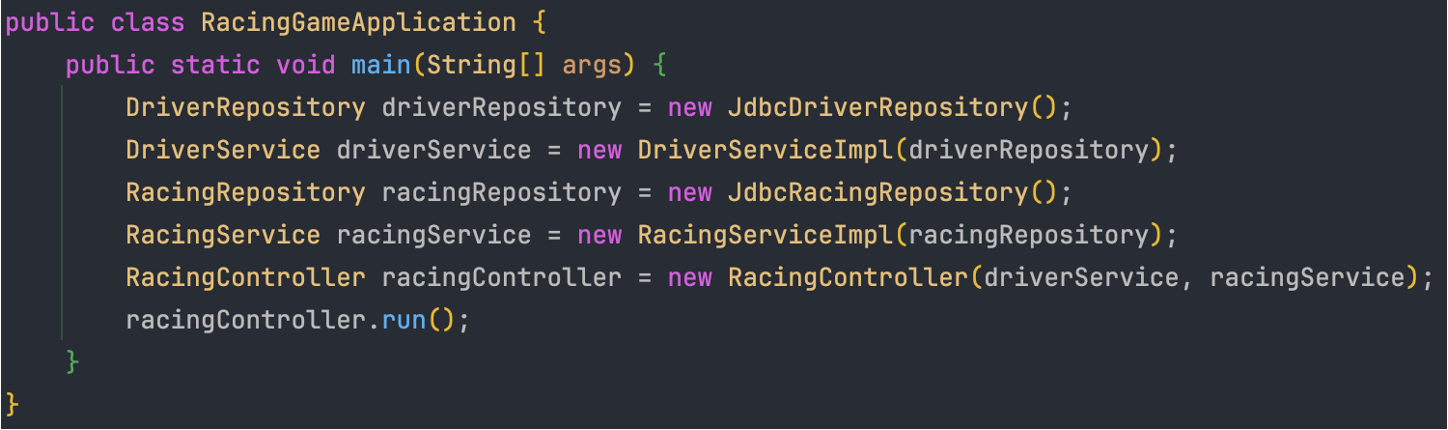Click the 'run' method call
1448x430 pixels.
point(404,321)
